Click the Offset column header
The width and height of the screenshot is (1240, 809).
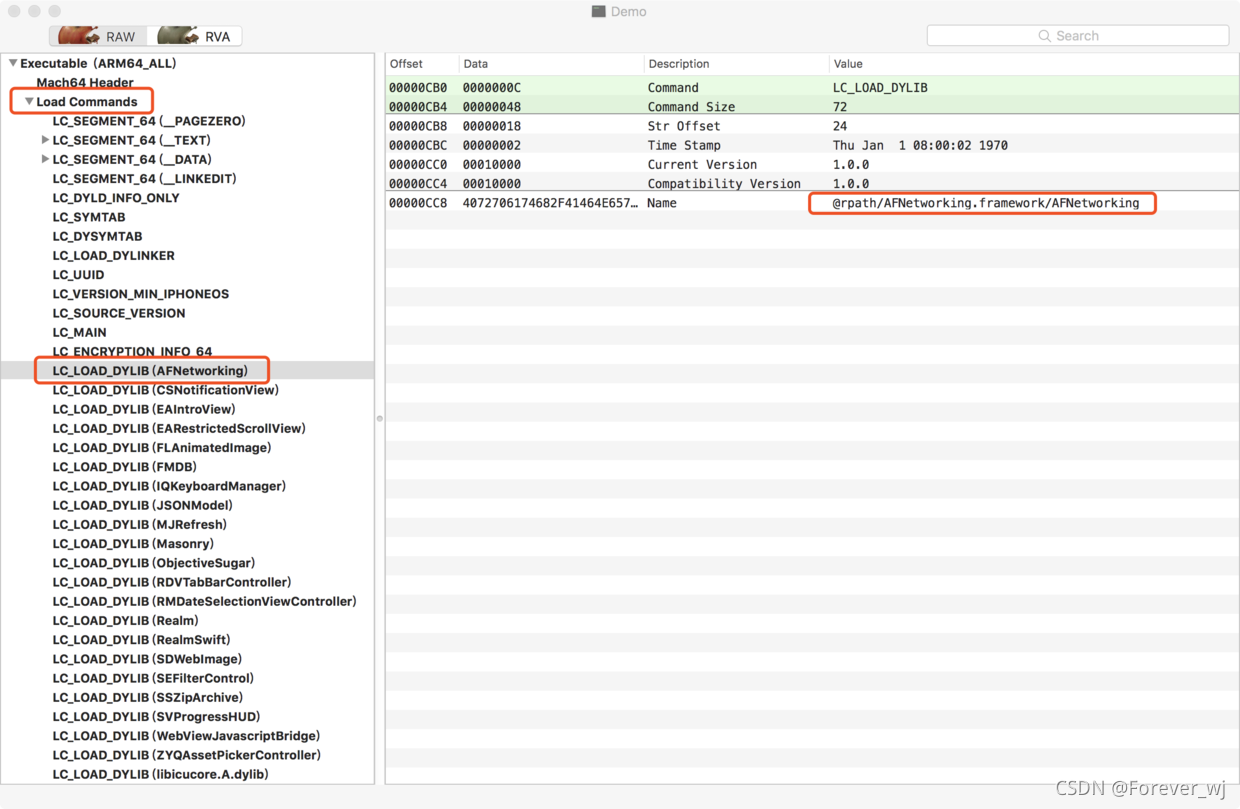click(x=422, y=64)
